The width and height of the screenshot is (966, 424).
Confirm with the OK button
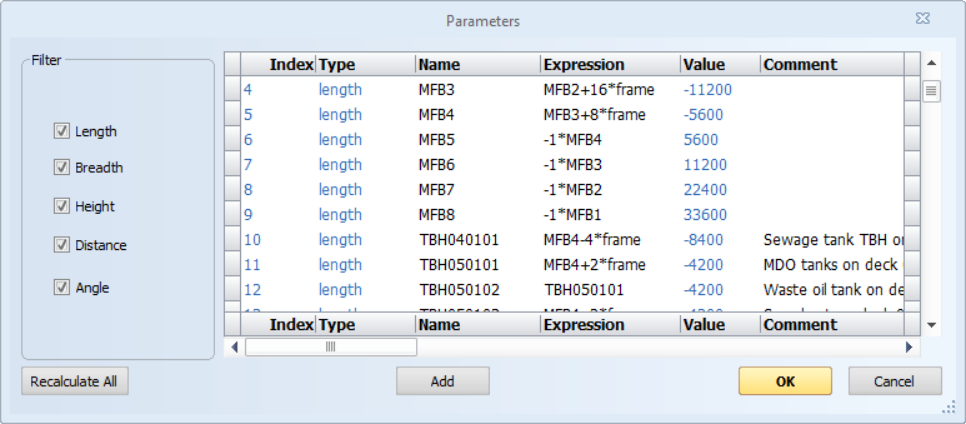(785, 381)
